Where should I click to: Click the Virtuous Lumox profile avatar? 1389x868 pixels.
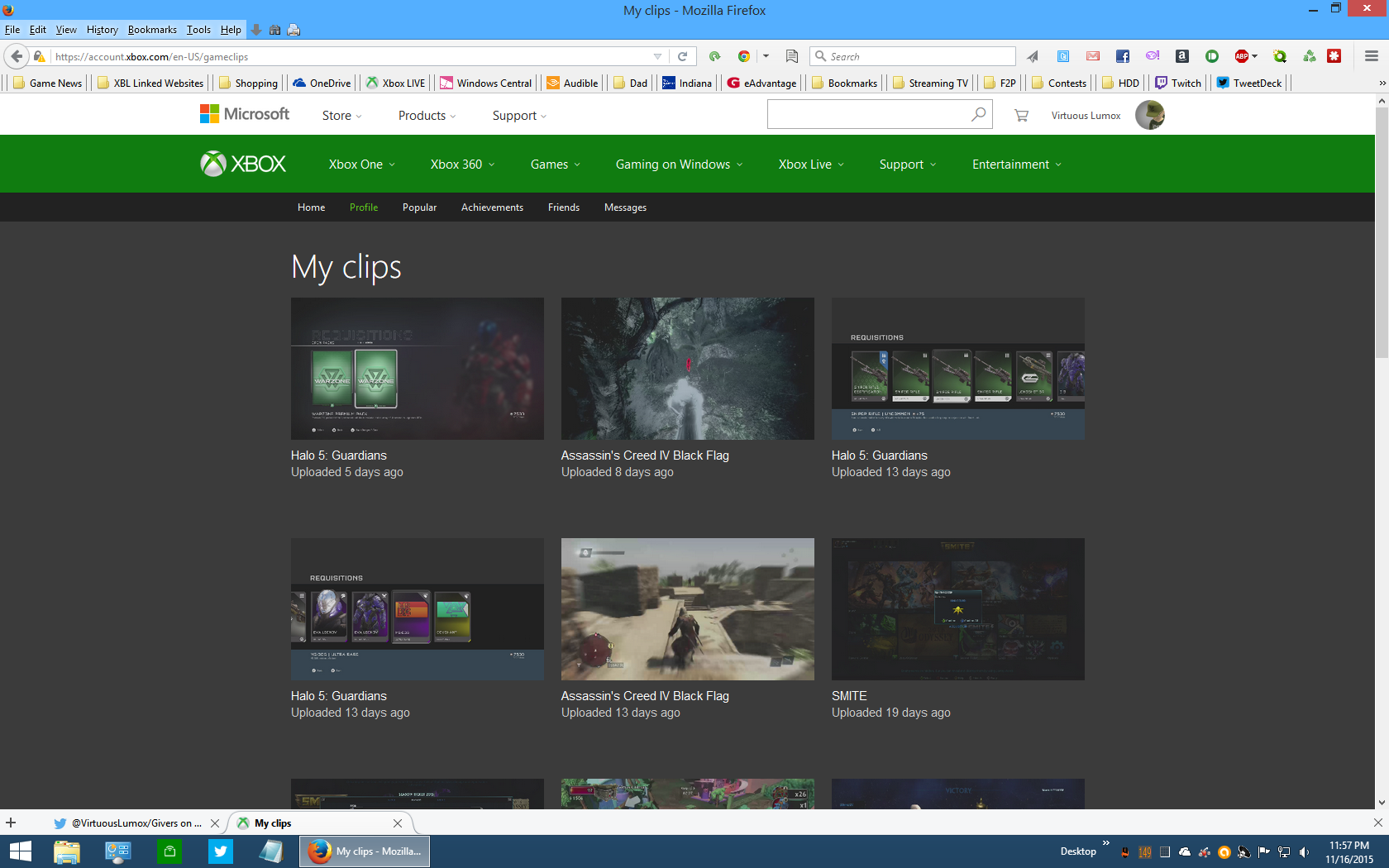[x=1150, y=115]
